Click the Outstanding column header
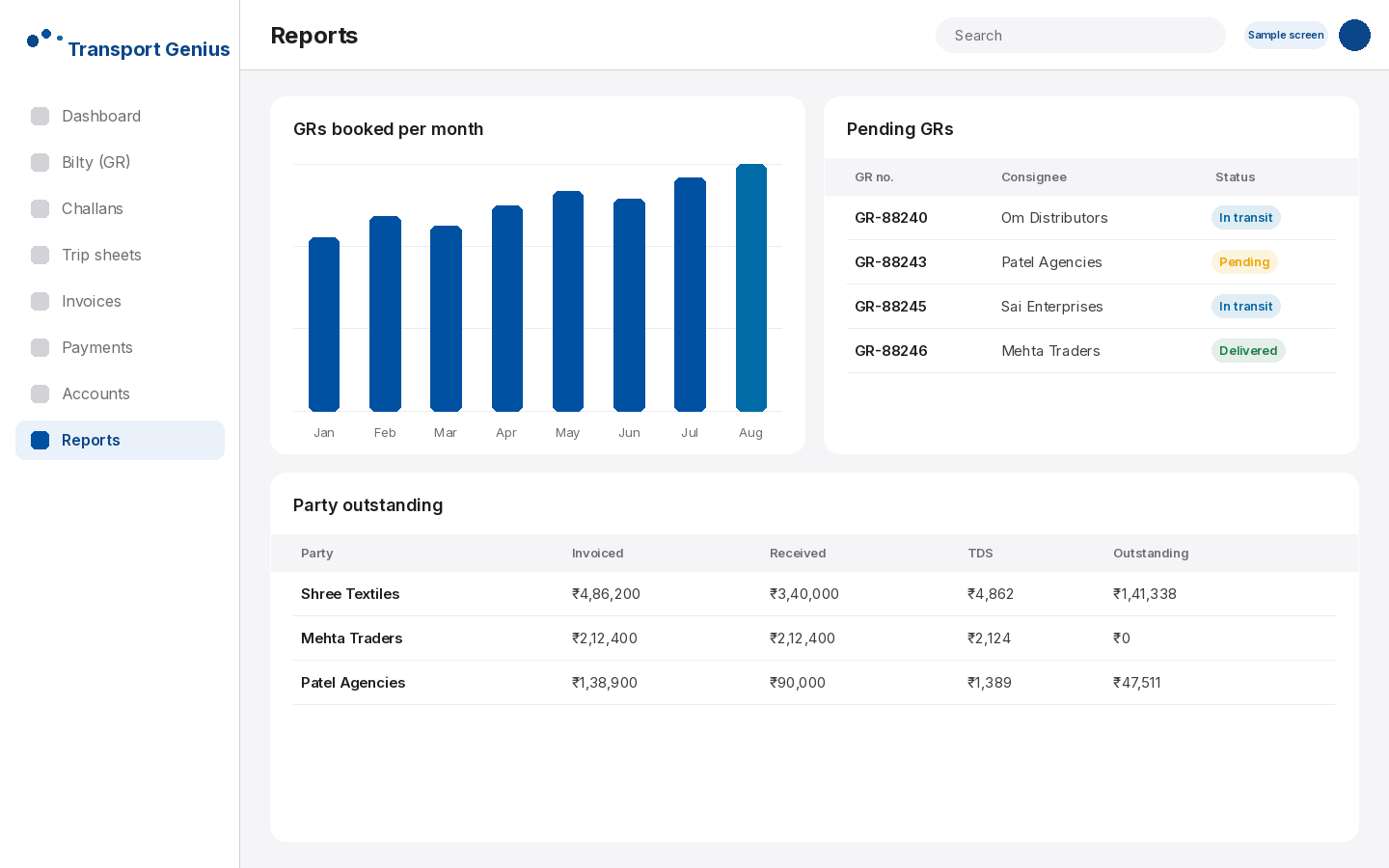Image resolution: width=1389 pixels, height=868 pixels. (1151, 554)
